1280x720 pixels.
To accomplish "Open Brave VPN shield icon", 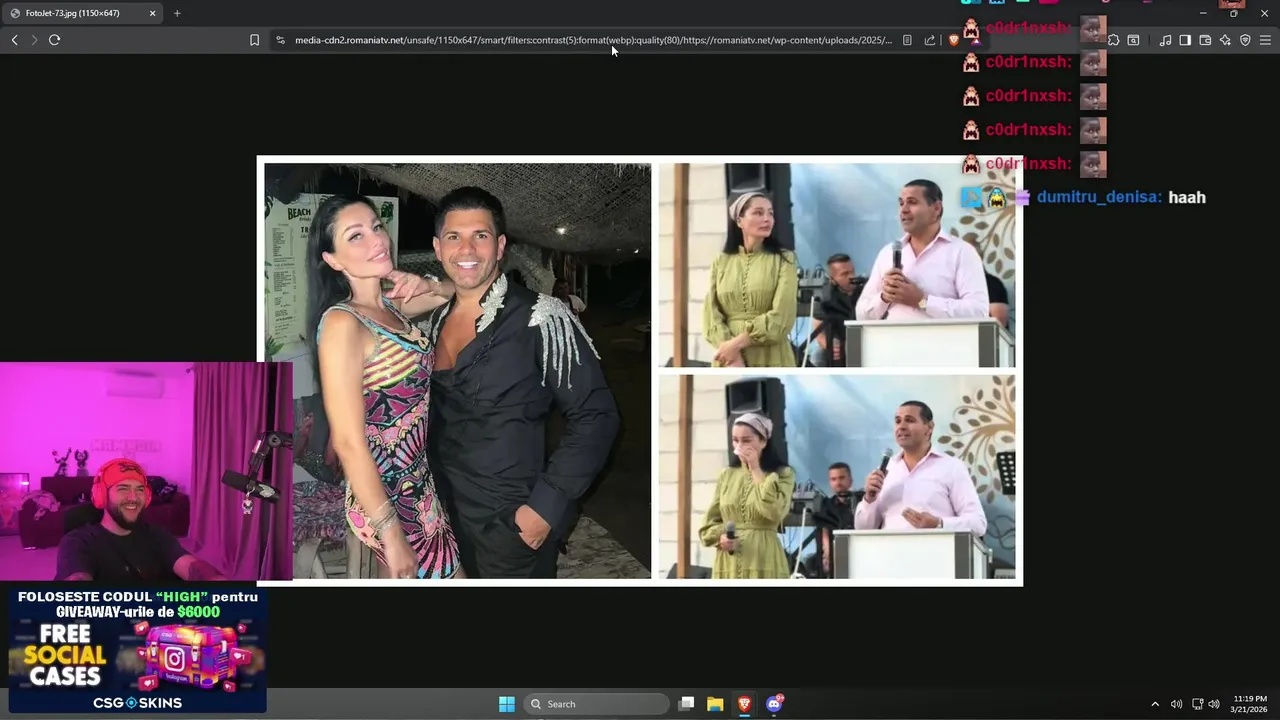I will click(x=1245, y=40).
